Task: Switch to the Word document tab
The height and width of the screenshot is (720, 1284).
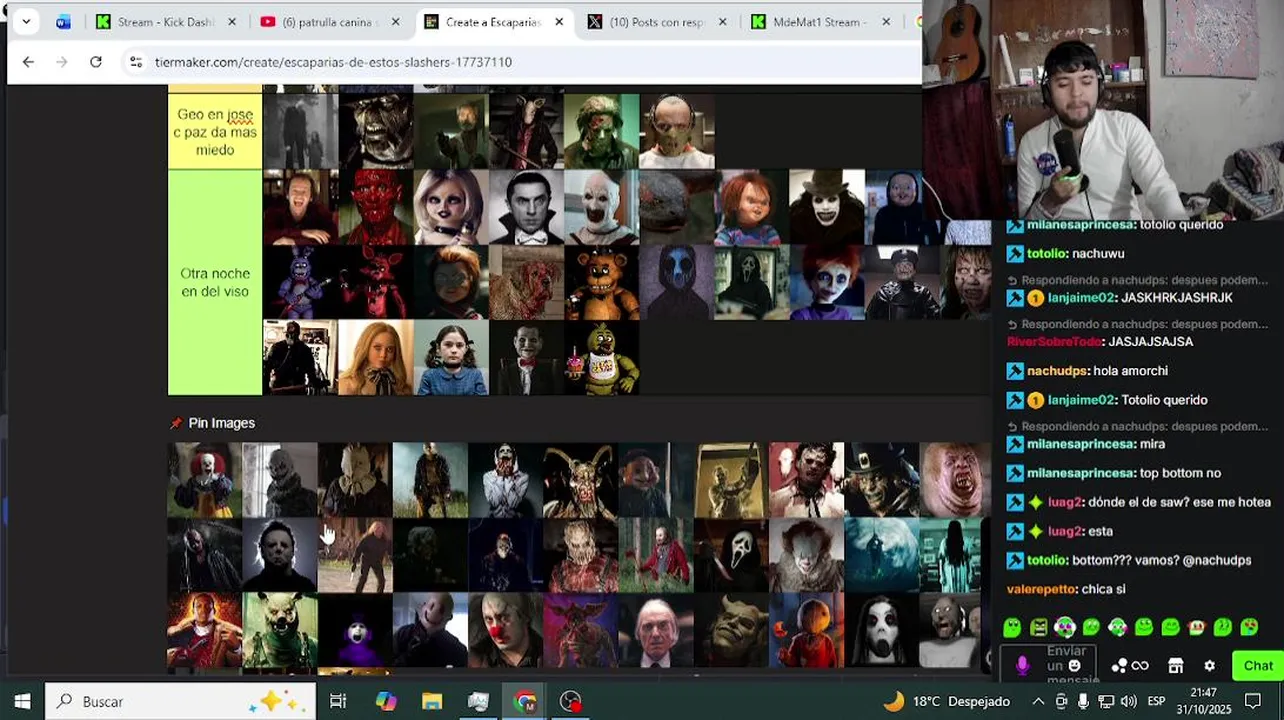Action: pos(64,22)
